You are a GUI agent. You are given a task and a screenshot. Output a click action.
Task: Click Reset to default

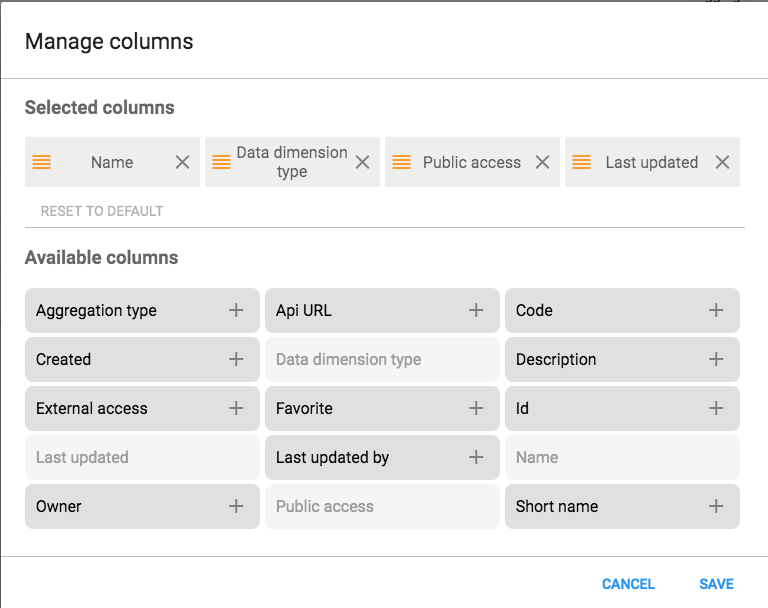click(x=102, y=211)
